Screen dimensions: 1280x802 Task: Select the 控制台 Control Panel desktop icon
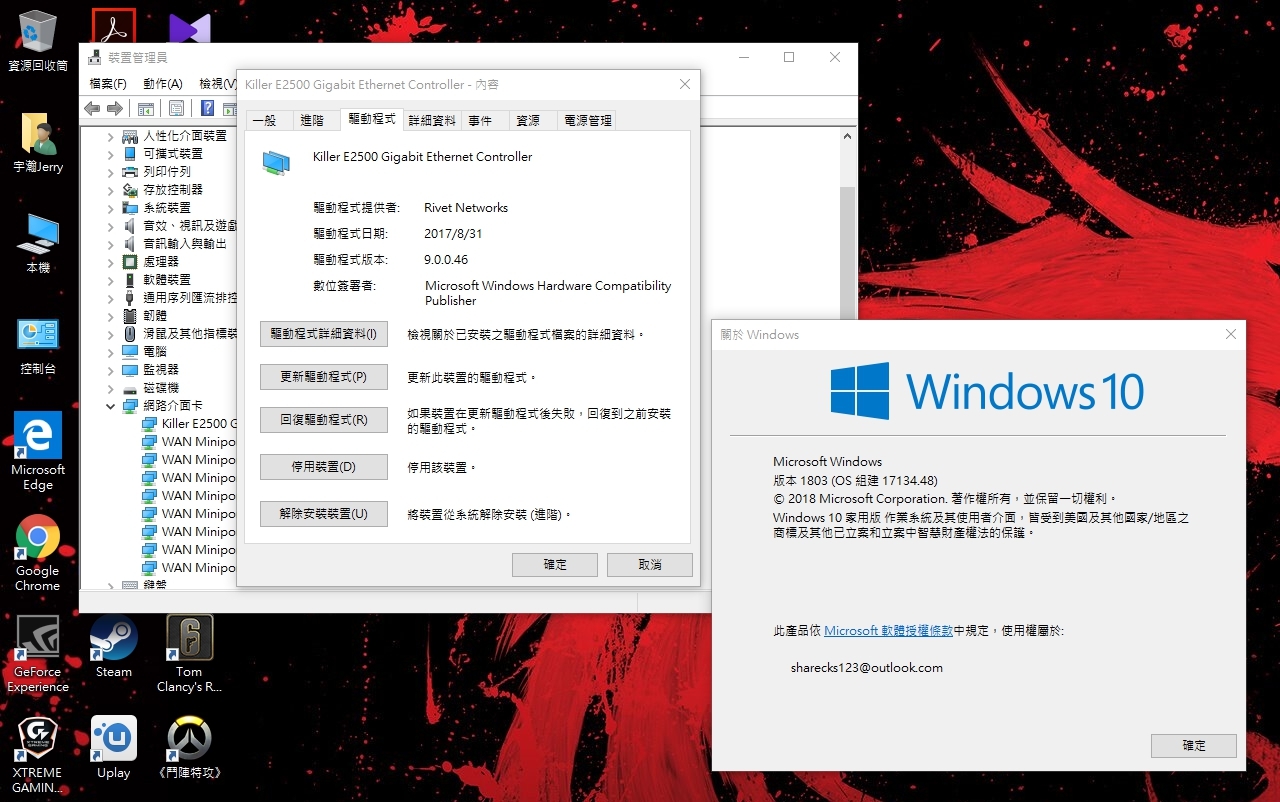[38, 345]
